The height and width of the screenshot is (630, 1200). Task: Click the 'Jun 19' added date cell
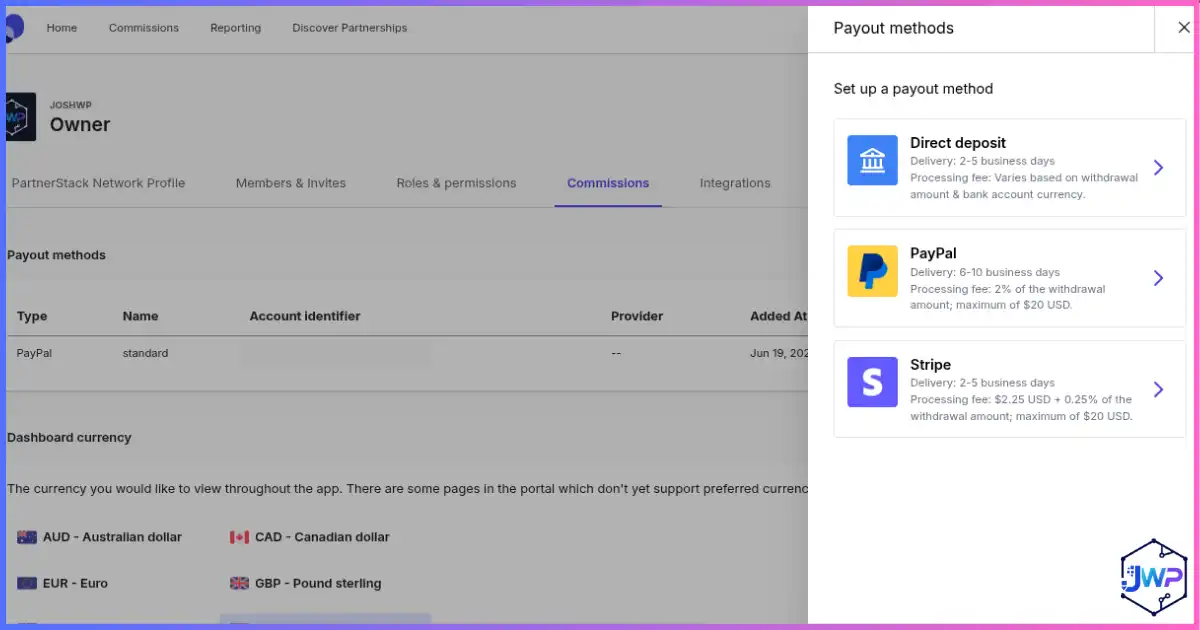778,353
